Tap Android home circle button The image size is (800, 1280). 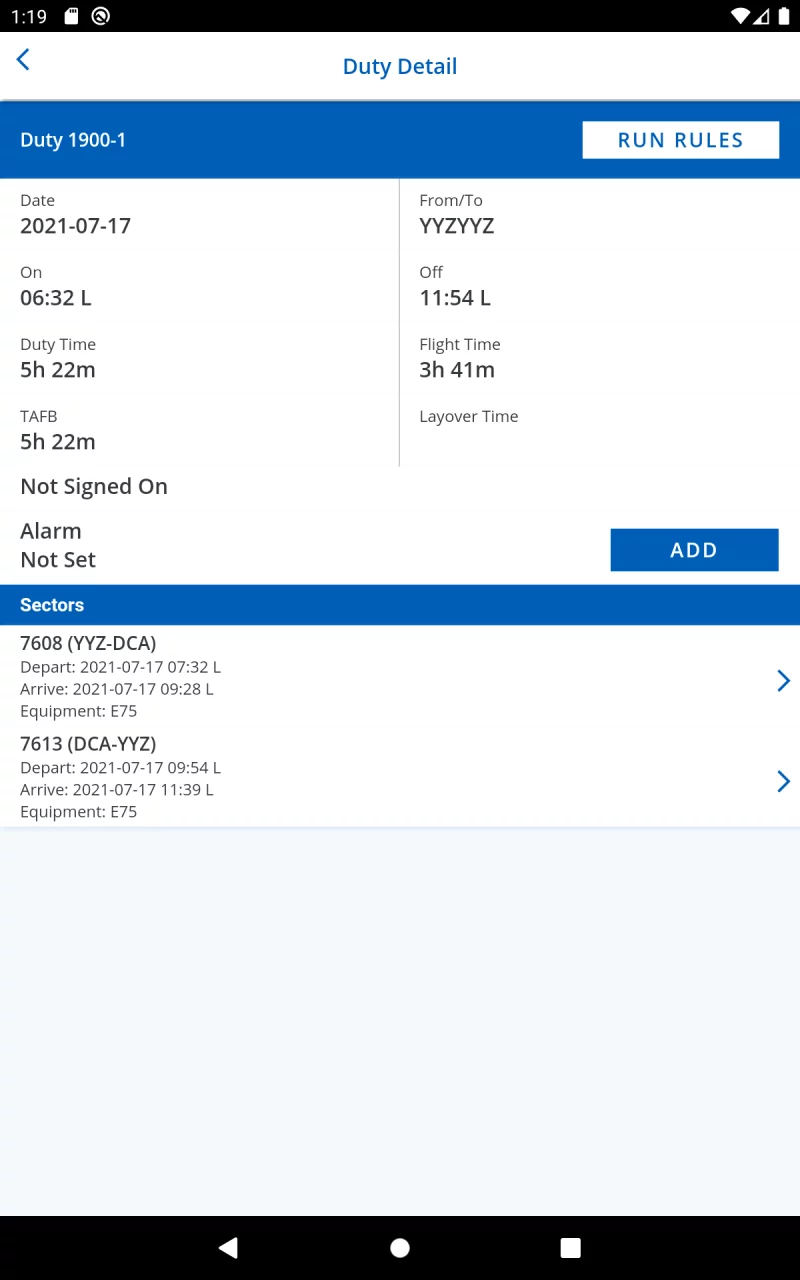click(x=400, y=1247)
